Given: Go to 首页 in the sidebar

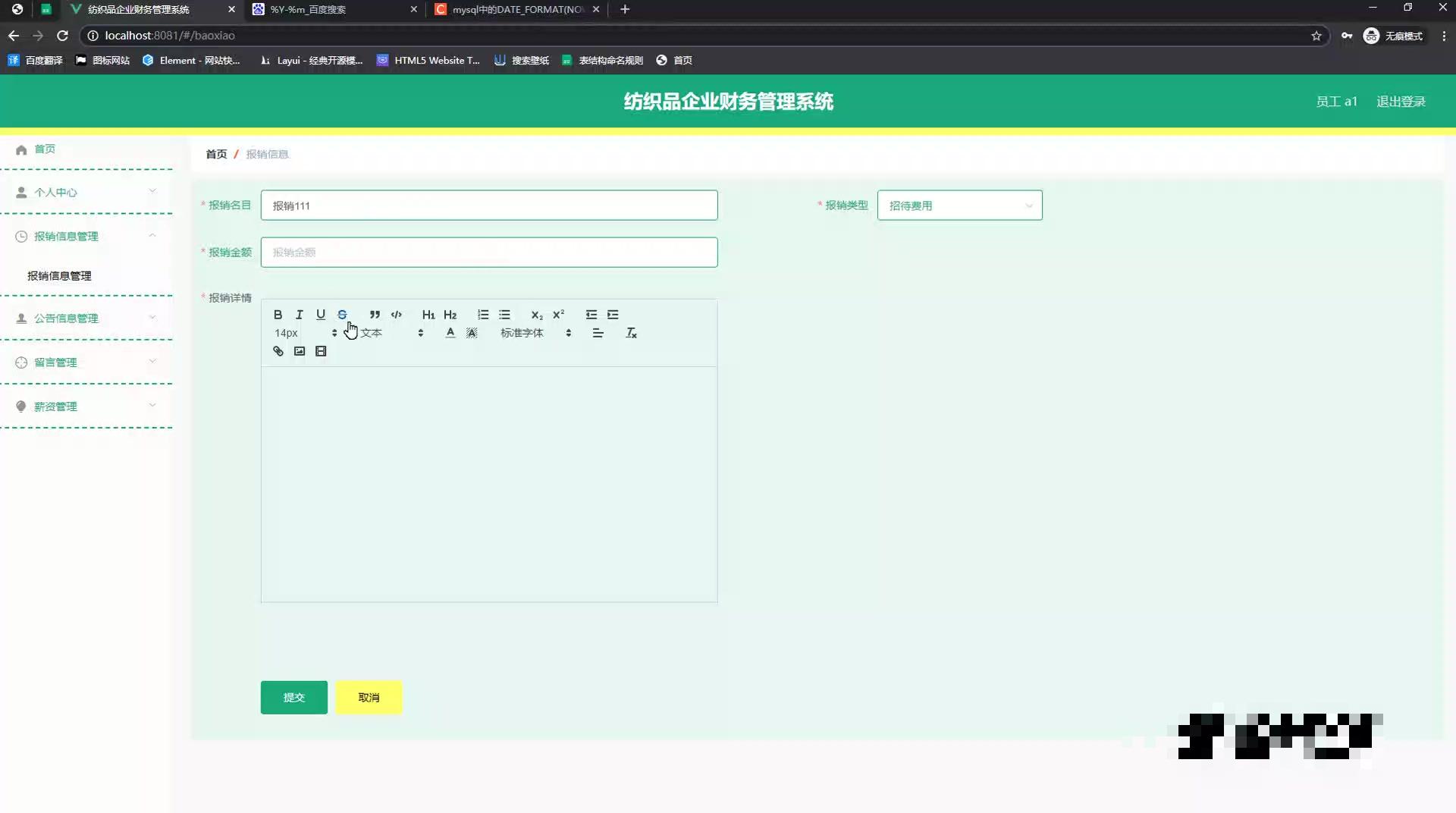Looking at the screenshot, I should click(x=45, y=149).
